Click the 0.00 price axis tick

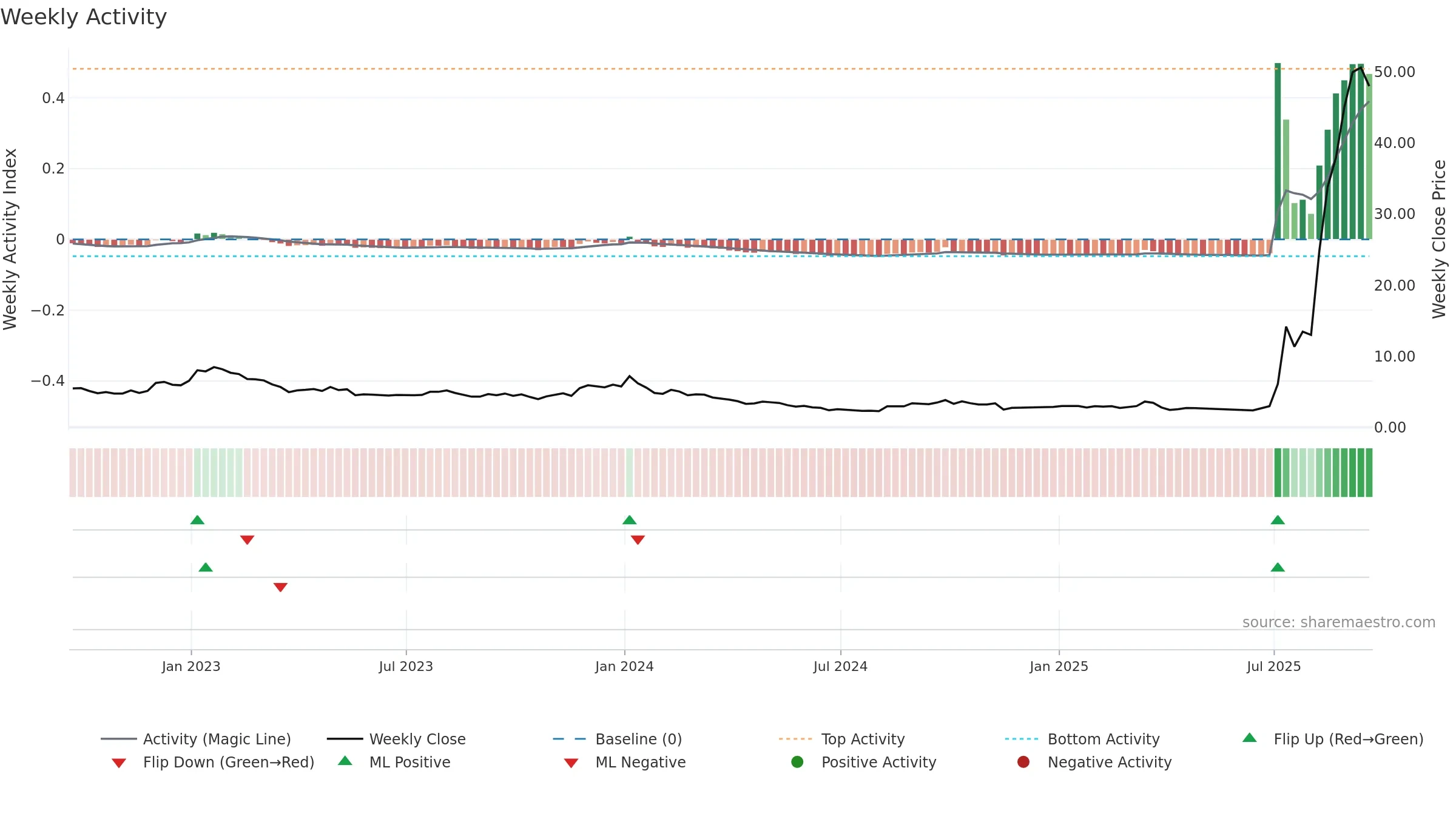pyautogui.click(x=1390, y=428)
